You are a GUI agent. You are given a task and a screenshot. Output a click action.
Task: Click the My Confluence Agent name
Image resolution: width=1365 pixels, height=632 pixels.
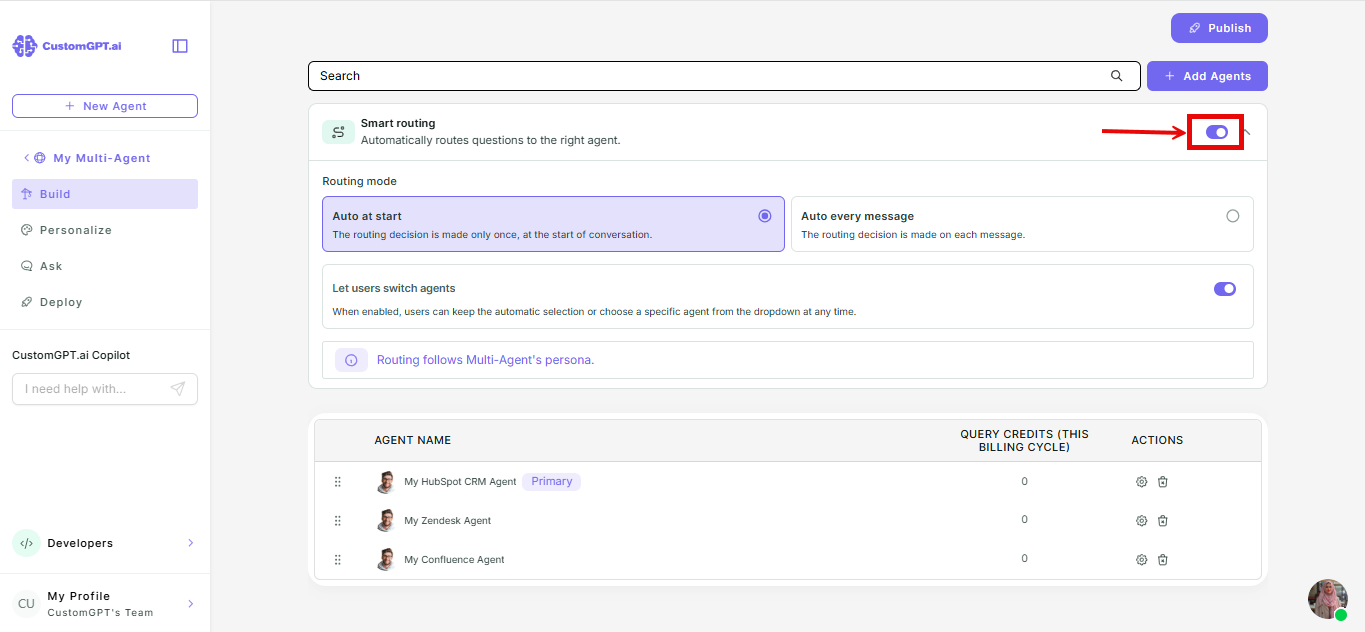click(454, 560)
